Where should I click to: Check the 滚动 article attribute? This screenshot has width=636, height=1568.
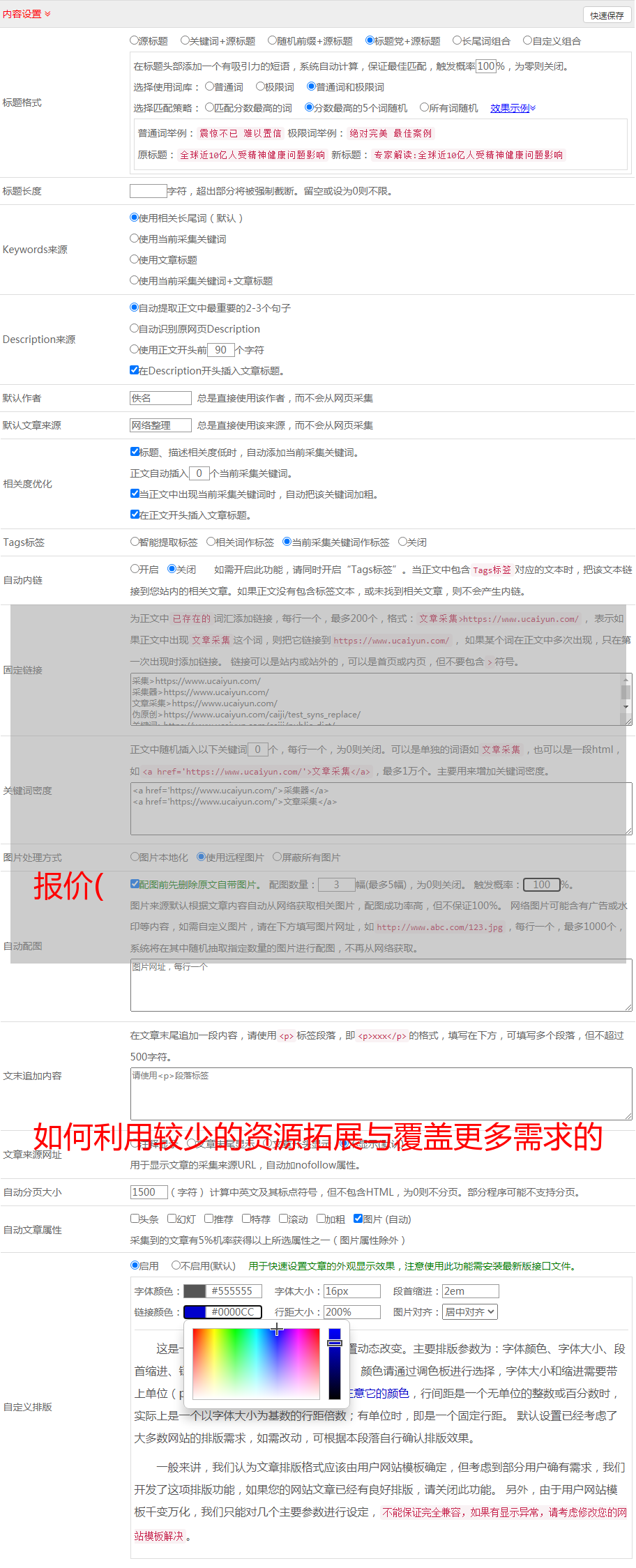[x=283, y=1219]
